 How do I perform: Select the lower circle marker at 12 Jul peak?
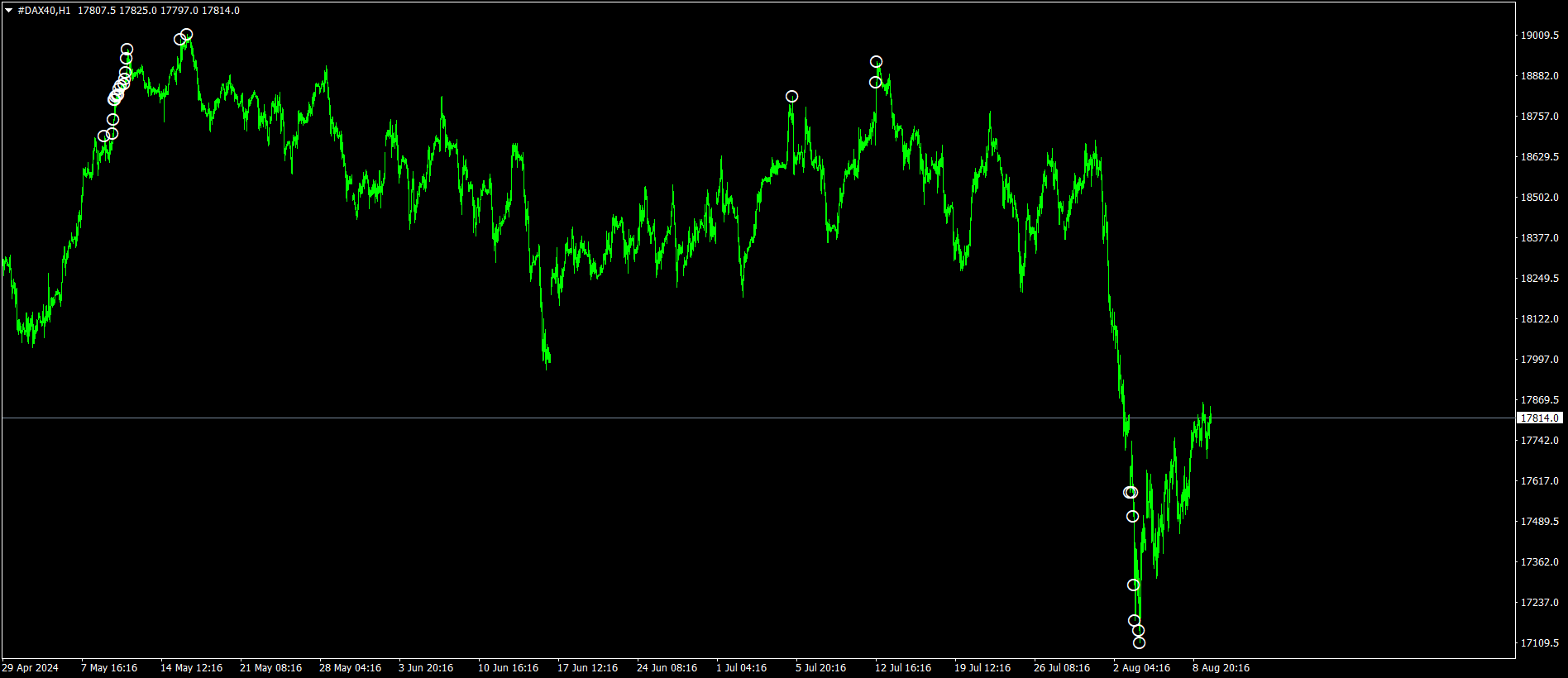click(x=875, y=83)
